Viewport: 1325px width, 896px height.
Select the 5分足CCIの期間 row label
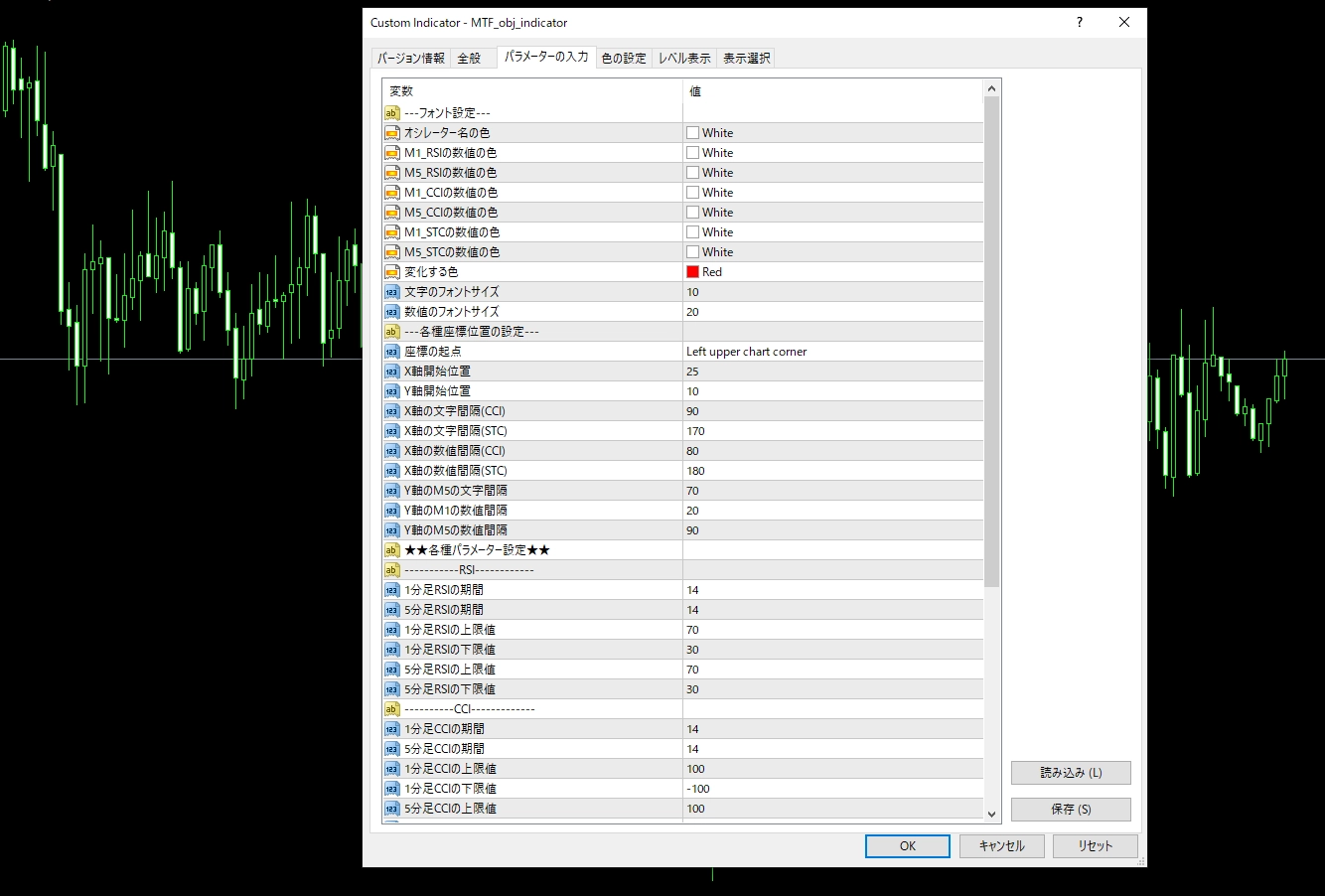click(x=445, y=749)
